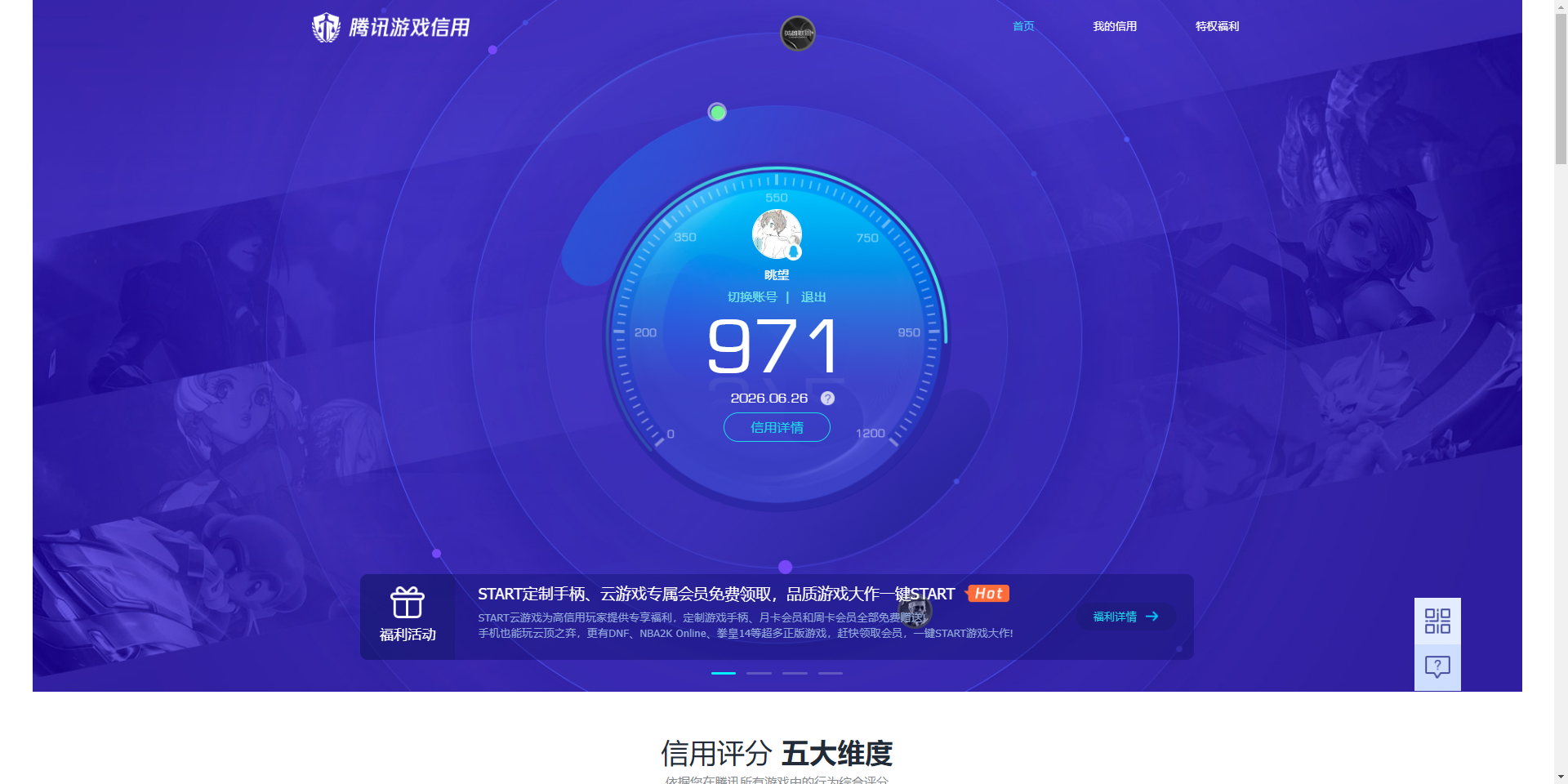Image resolution: width=1568 pixels, height=784 pixels.
Task: Click the Tencent Game Credit shield logo
Action: click(326, 28)
